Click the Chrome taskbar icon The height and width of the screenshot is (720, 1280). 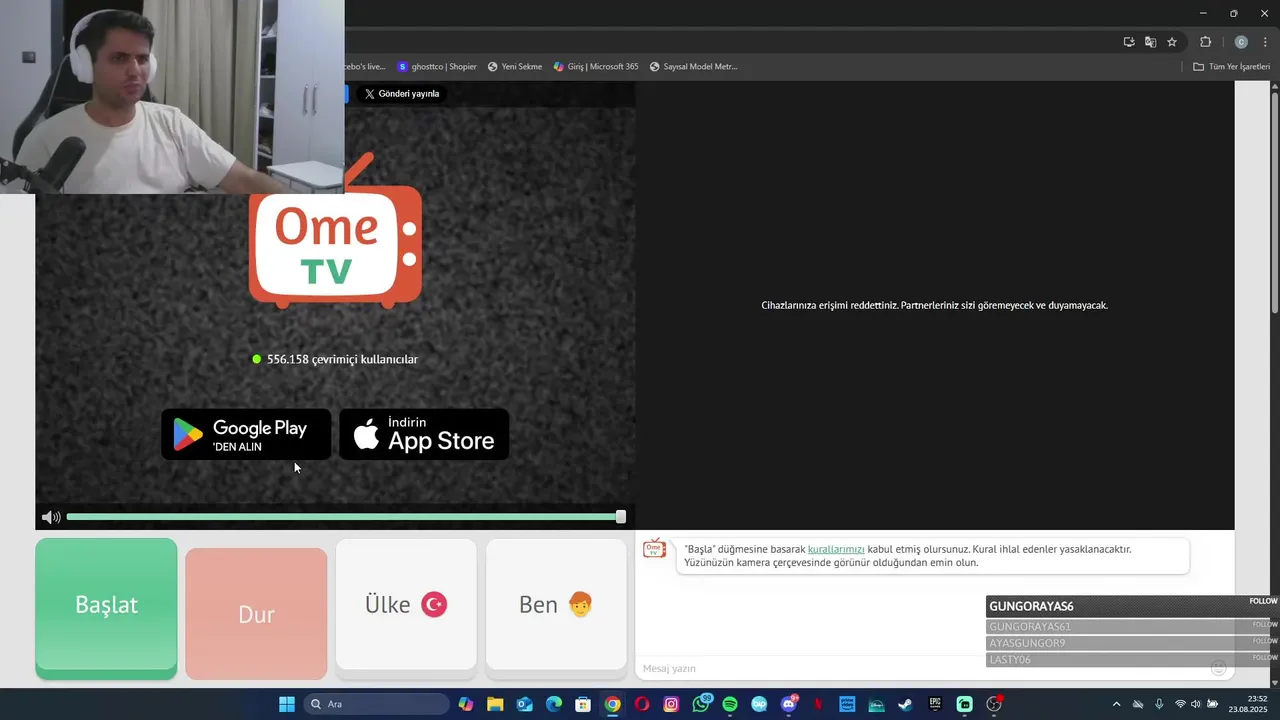click(x=612, y=704)
